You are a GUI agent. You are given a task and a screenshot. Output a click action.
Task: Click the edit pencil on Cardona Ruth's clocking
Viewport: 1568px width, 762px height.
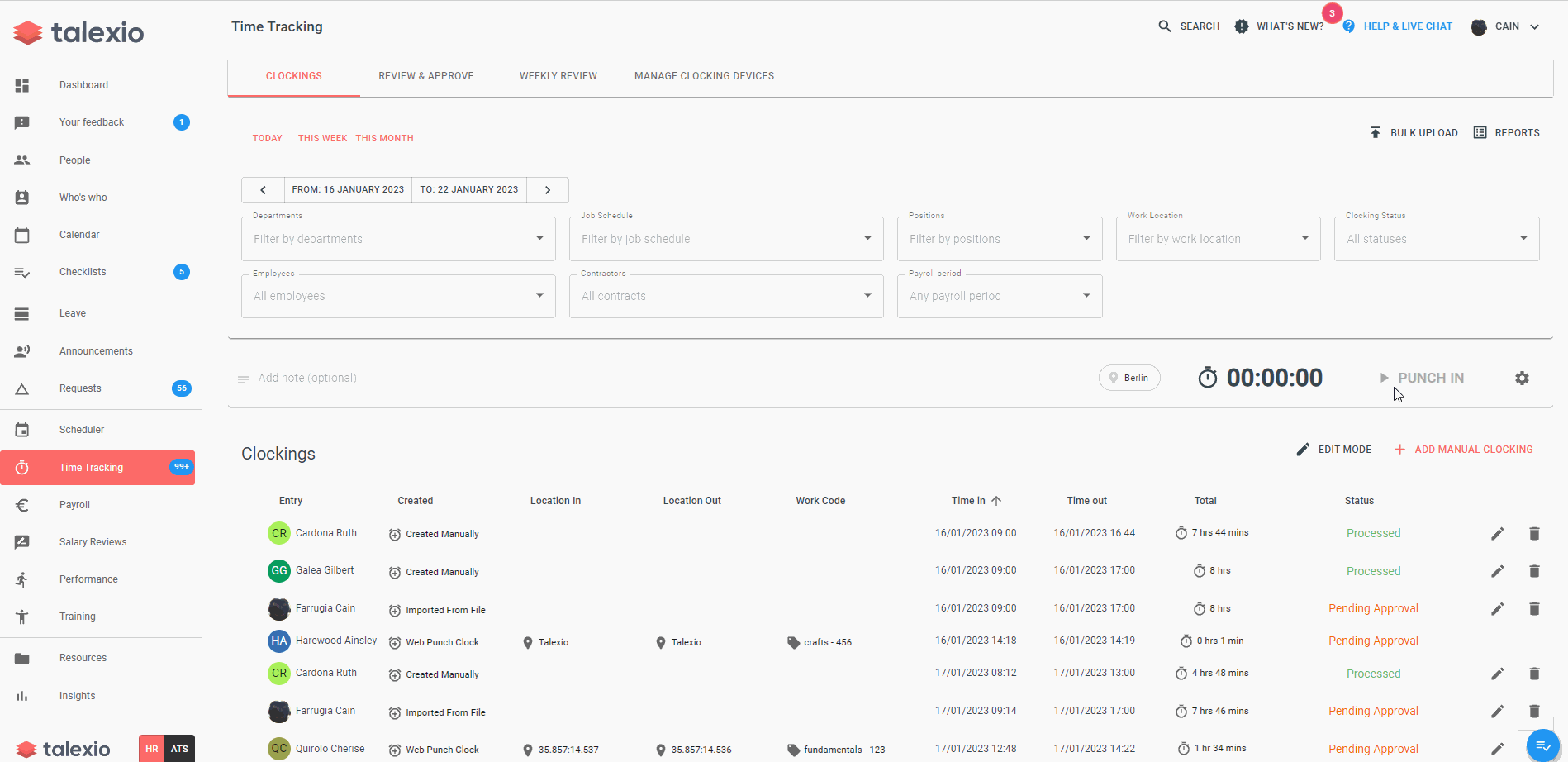pyautogui.click(x=1497, y=533)
